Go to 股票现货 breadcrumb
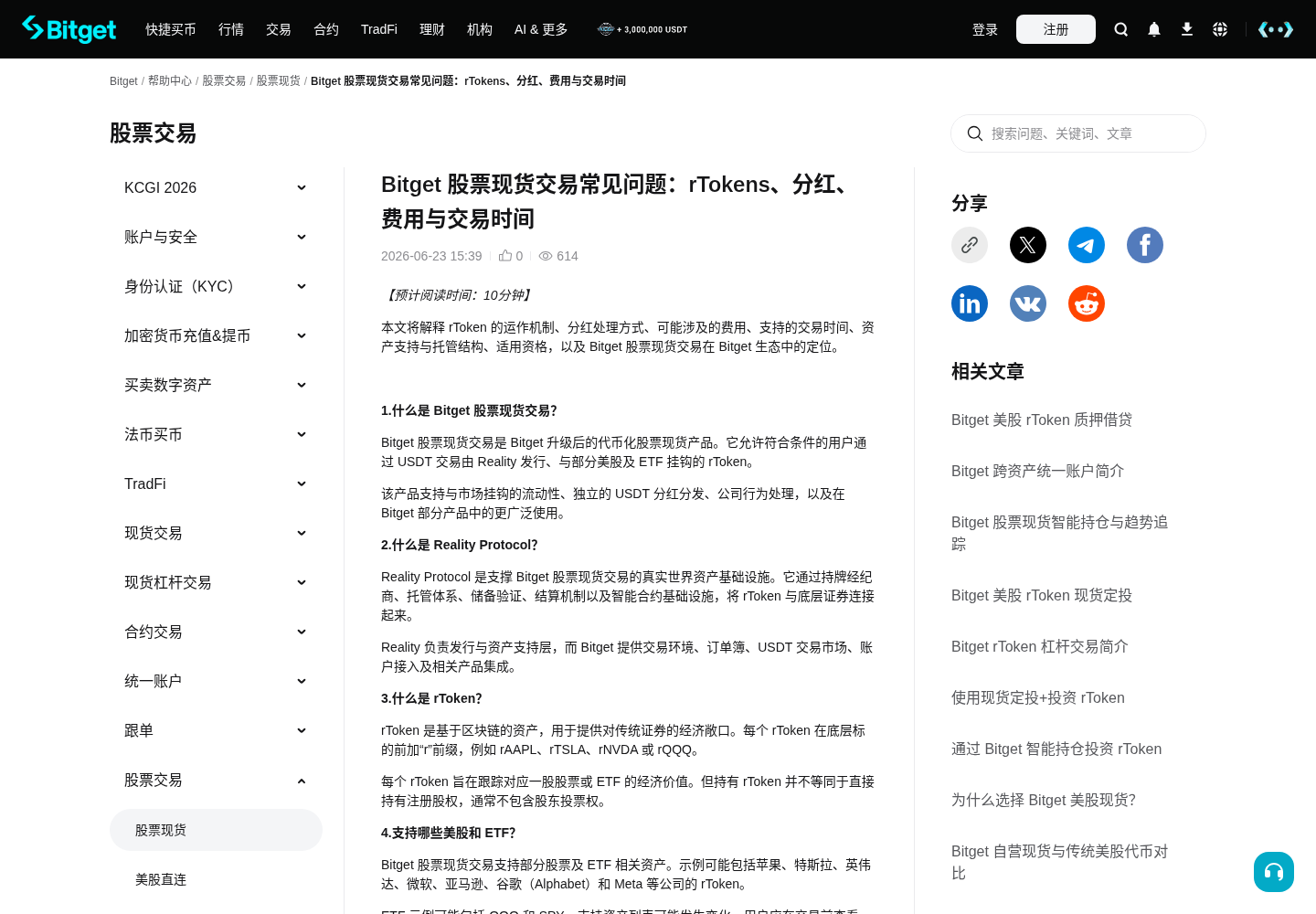Screen dimensions: 1316x914 coord(278,81)
